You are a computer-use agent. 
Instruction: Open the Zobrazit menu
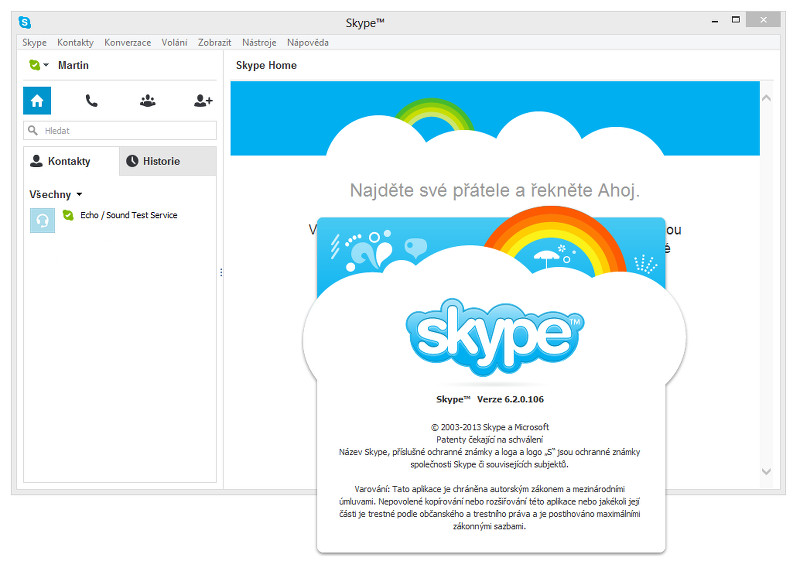coord(214,42)
